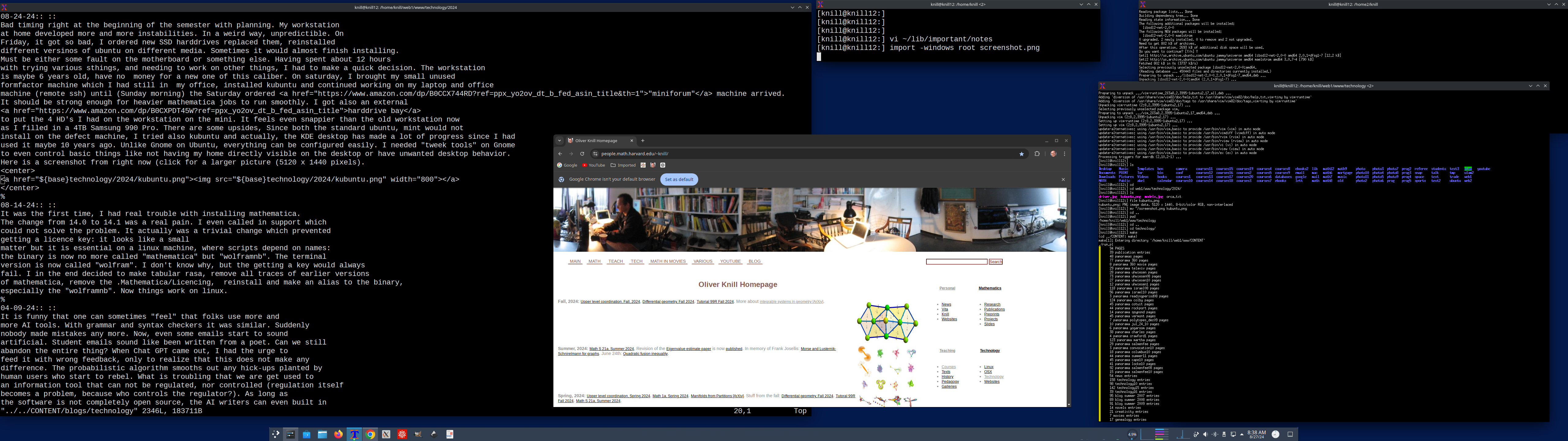Screen dimensions: 1568x441
Task: Open Discover software store icon
Action: [x=307, y=434]
